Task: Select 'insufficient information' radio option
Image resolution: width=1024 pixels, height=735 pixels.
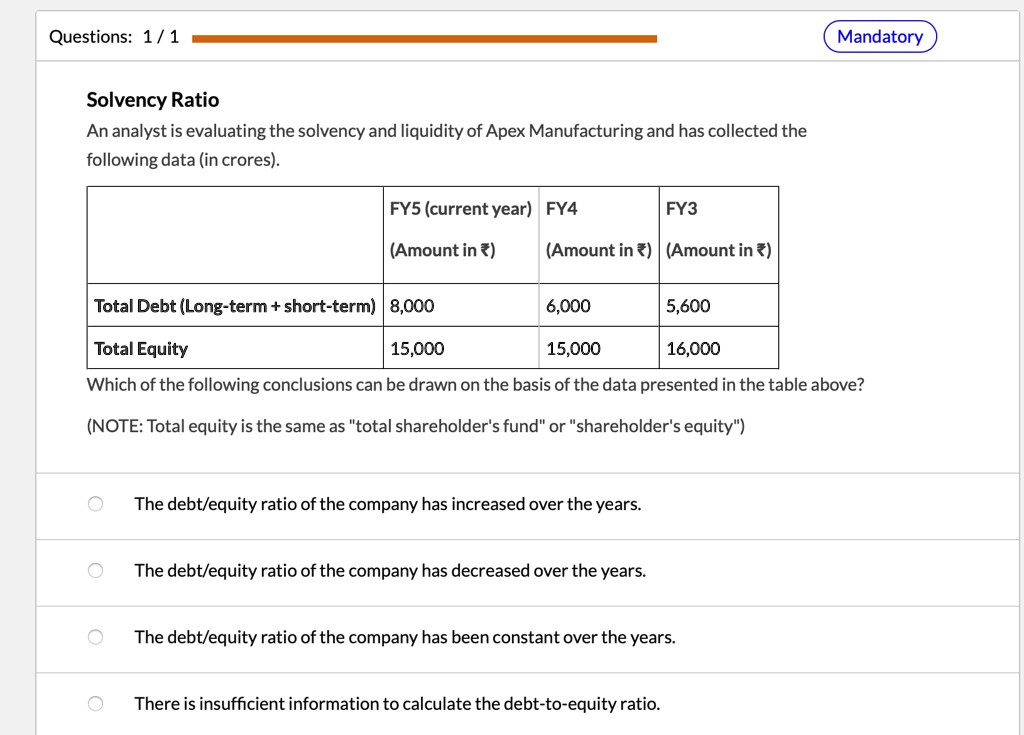Action: [x=95, y=704]
